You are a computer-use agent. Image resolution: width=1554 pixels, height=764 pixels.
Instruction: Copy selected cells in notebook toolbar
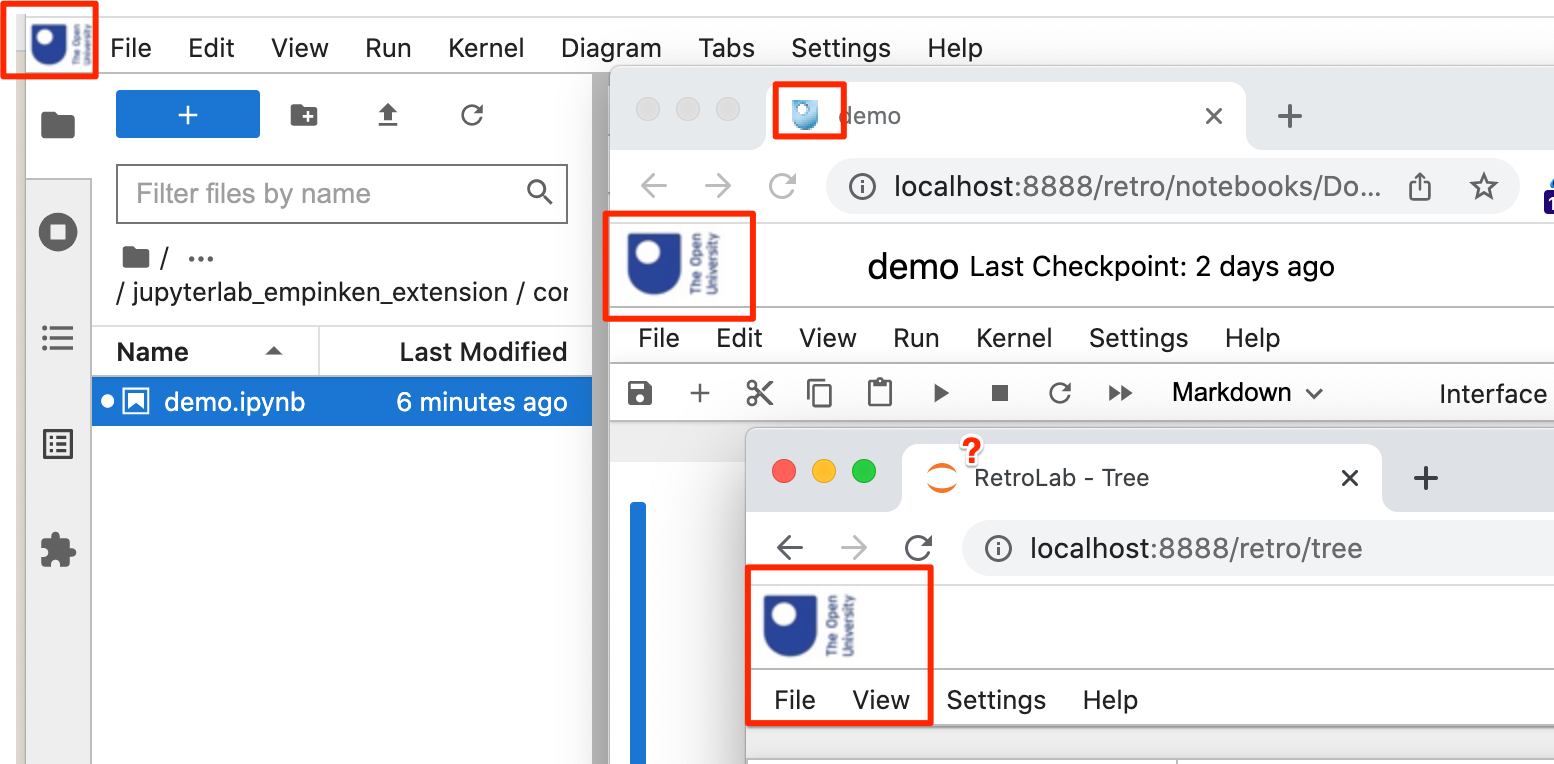coord(820,393)
